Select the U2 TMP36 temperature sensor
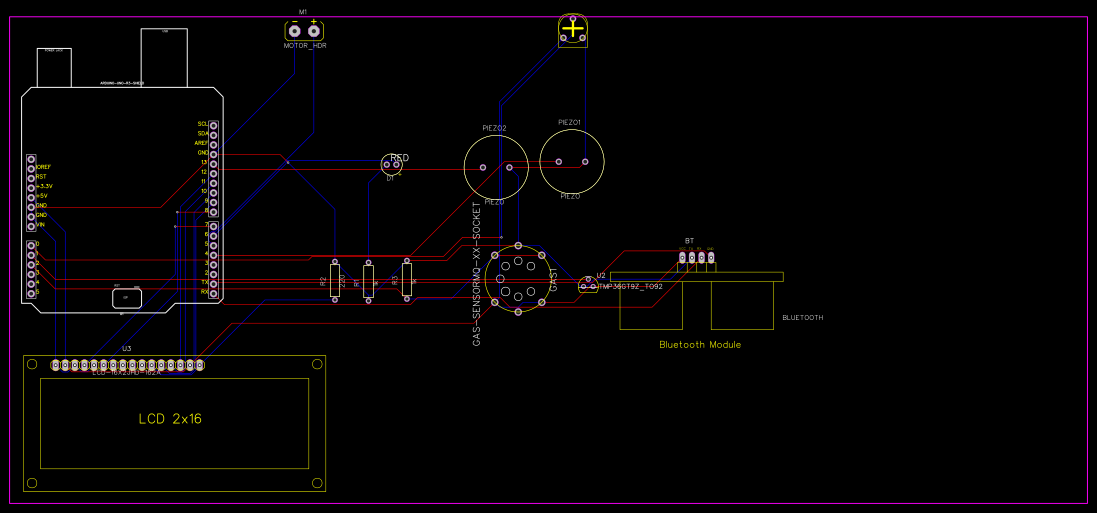1097x513 pixels. click(x=588, y=286)
